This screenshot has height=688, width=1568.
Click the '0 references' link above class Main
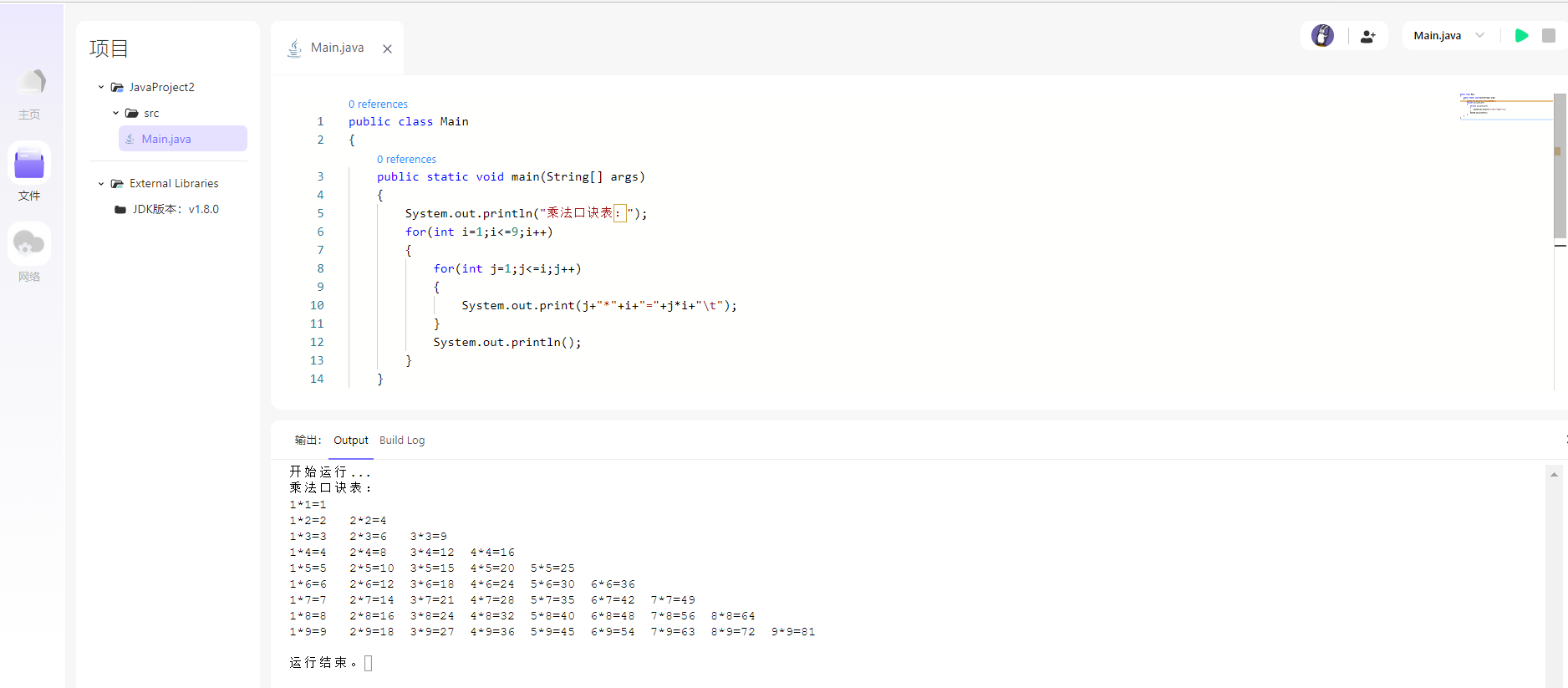[378, 104]
